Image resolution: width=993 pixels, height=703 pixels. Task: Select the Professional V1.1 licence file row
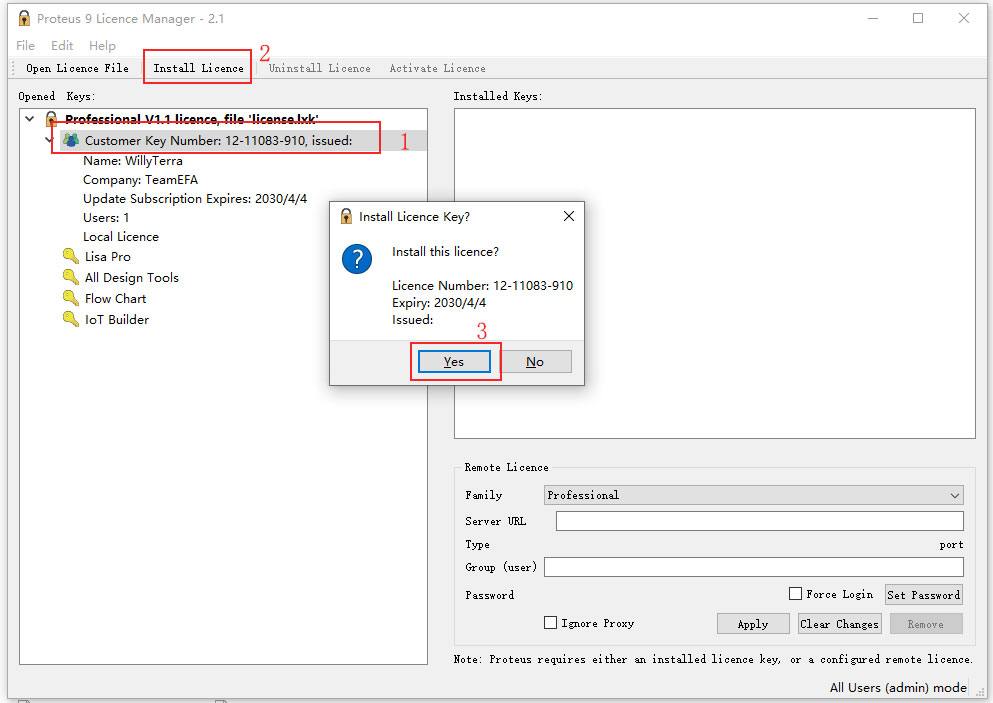[x=191, y=119]
